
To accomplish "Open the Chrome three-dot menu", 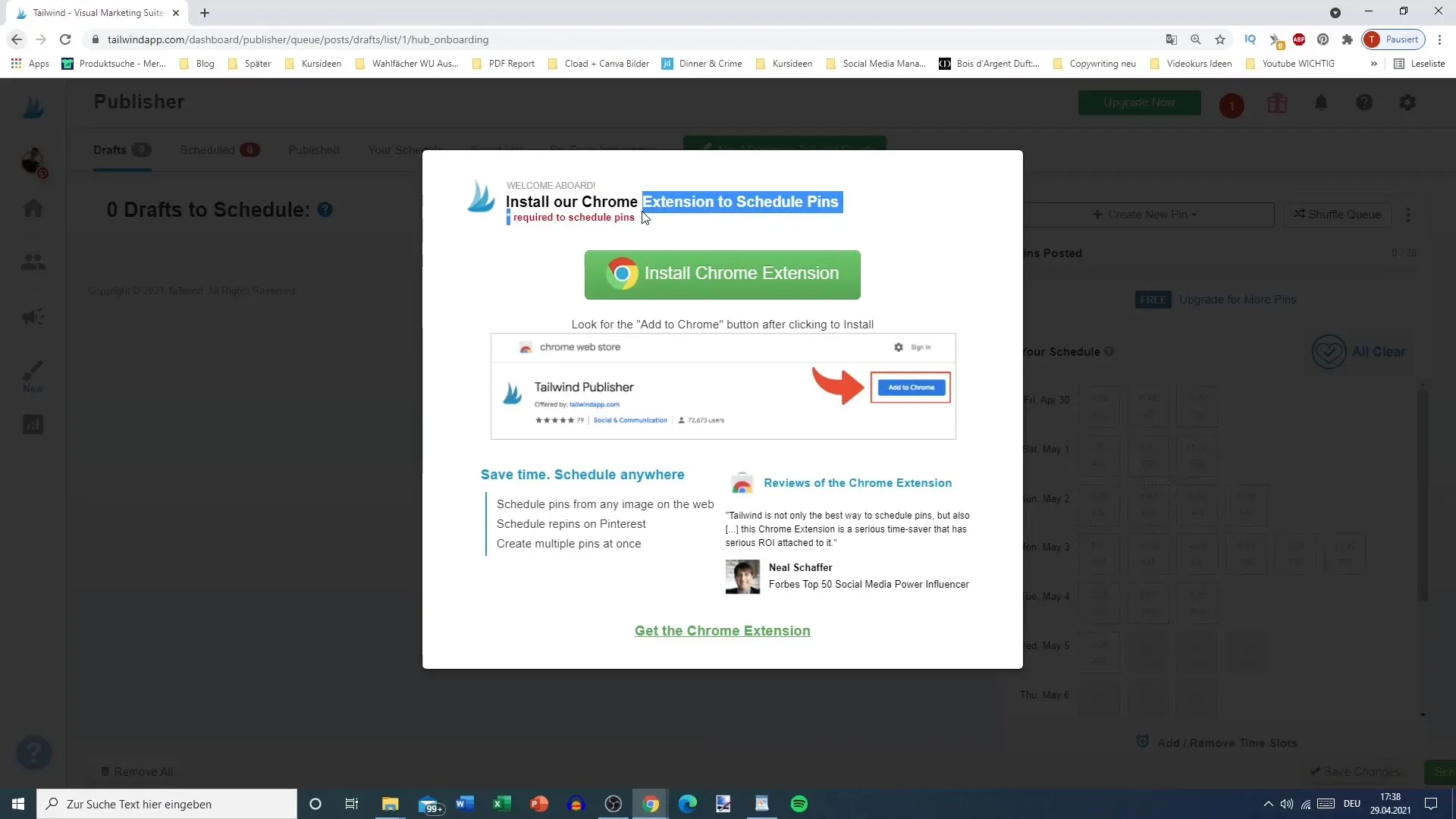I will point(1440,39).
